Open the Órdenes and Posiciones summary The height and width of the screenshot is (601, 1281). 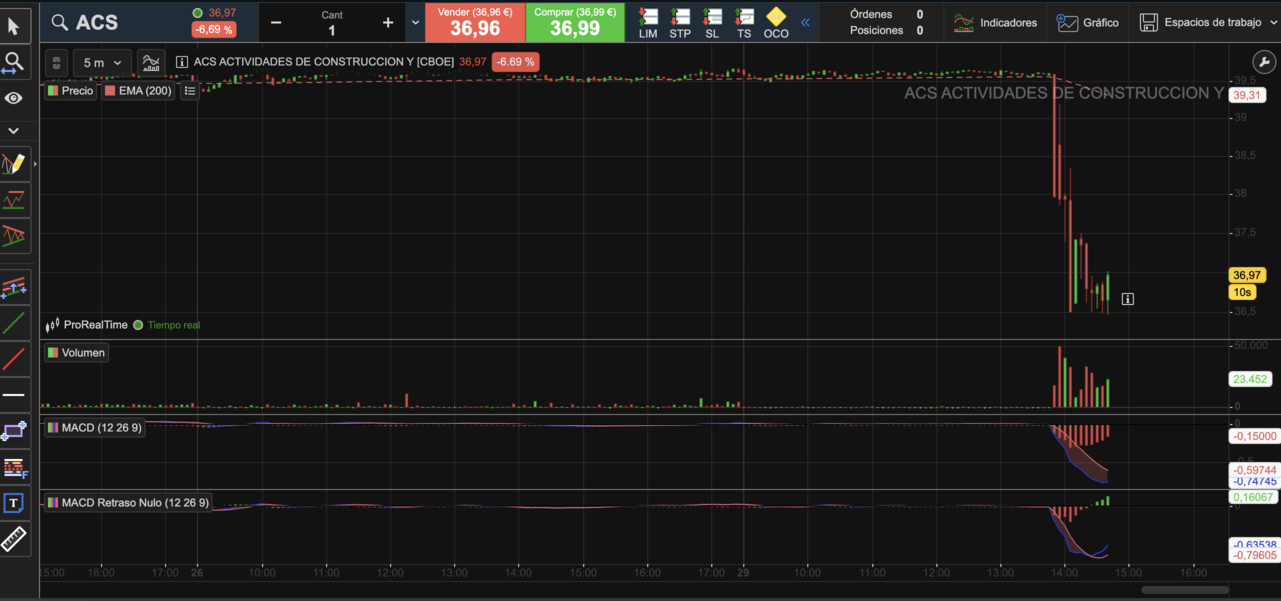(x=886, y=22)
